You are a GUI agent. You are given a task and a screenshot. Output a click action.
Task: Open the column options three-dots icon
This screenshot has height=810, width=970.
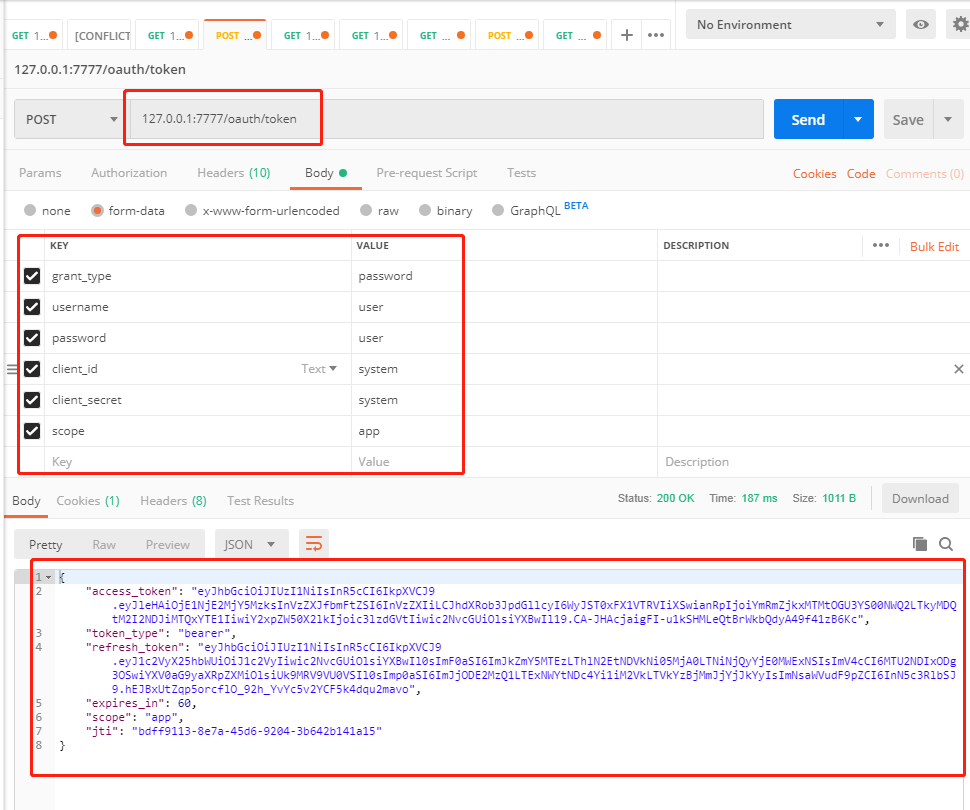[880, 245]
